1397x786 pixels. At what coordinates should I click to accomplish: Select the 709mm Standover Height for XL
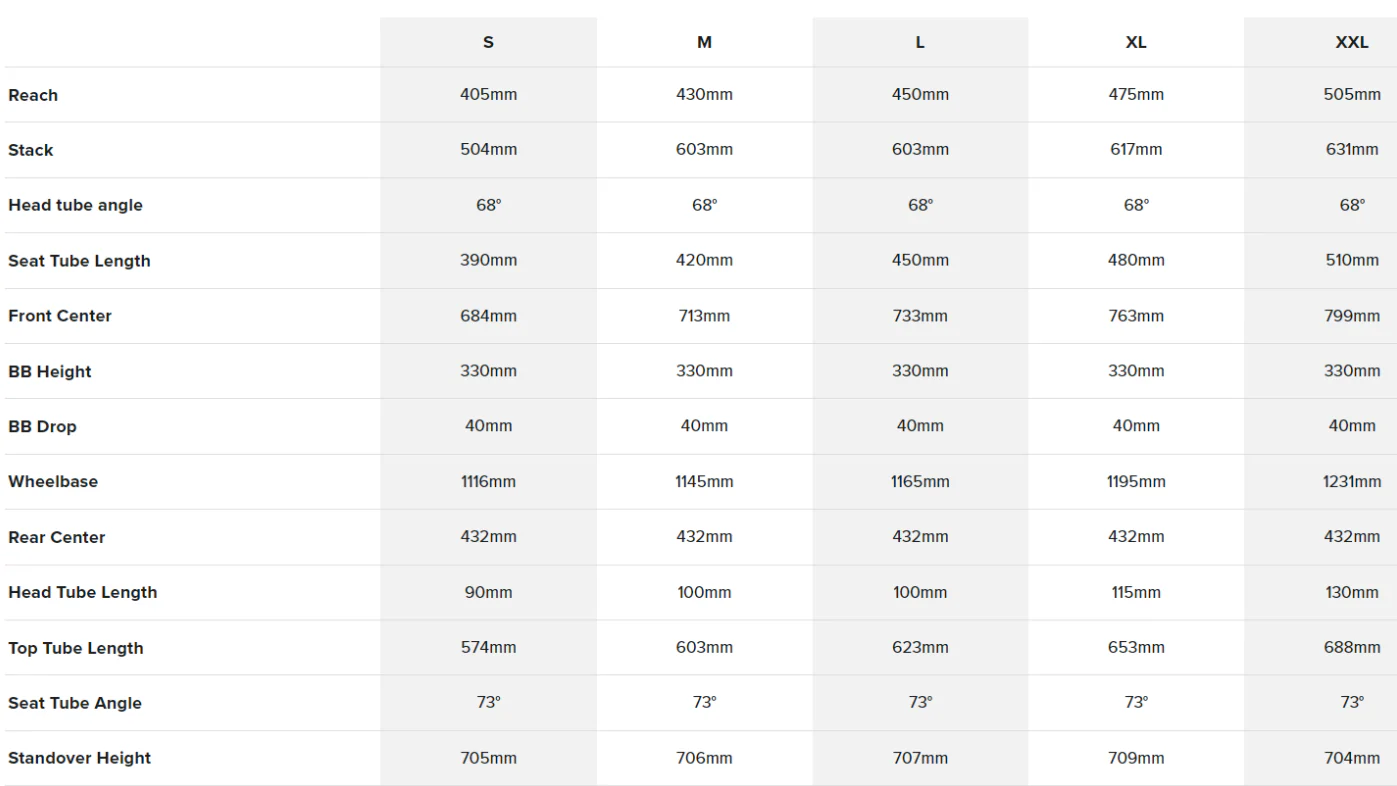click(x=1136, y=758)
